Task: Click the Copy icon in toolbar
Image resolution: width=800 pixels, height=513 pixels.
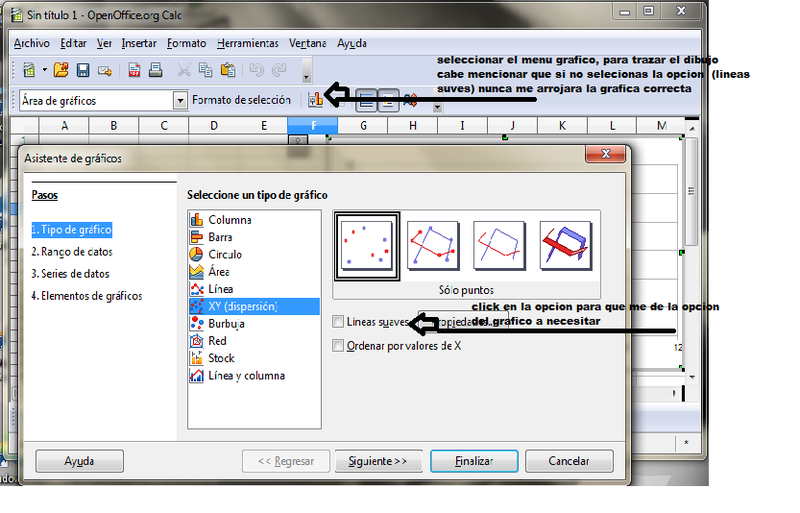Action: [206, 70]
